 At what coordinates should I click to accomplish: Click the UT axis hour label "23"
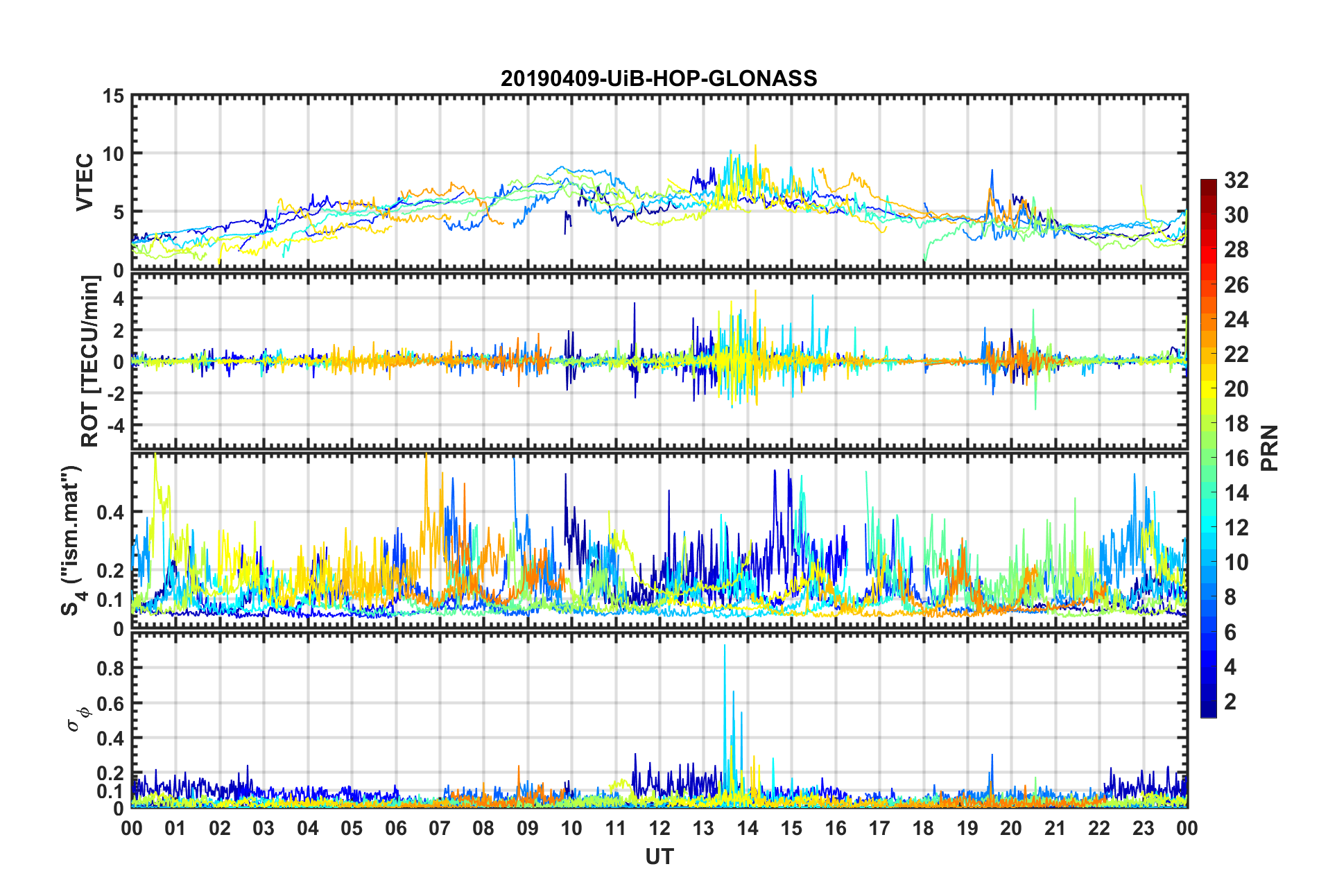coord(1144,828)
